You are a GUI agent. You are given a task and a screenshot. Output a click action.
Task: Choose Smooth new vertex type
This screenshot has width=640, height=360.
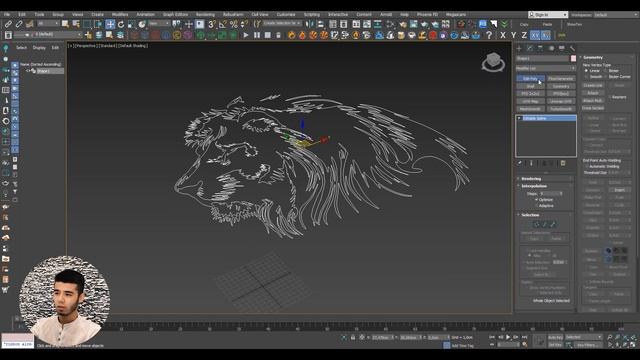coord(587,76)
